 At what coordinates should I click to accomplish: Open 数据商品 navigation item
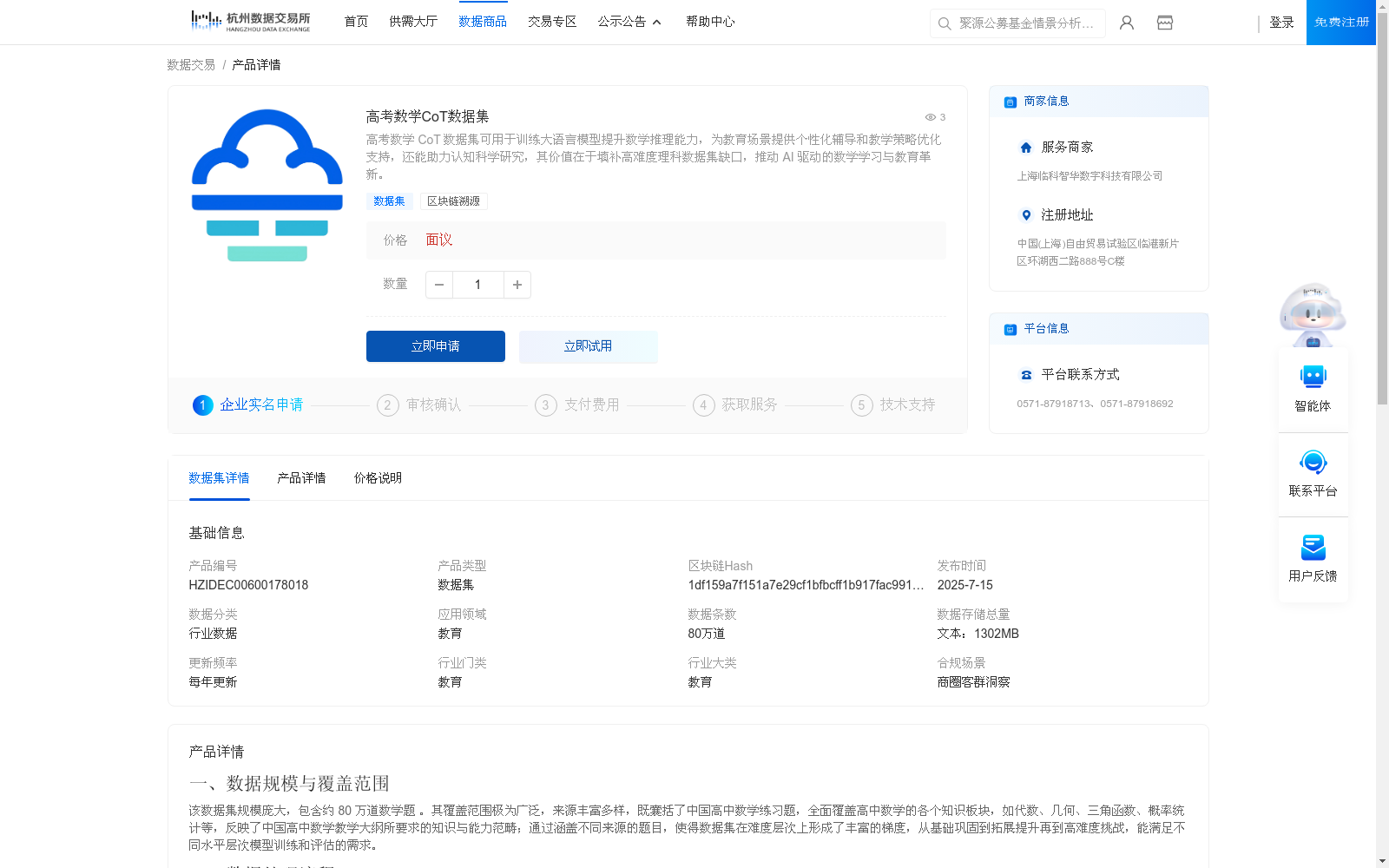483,22
